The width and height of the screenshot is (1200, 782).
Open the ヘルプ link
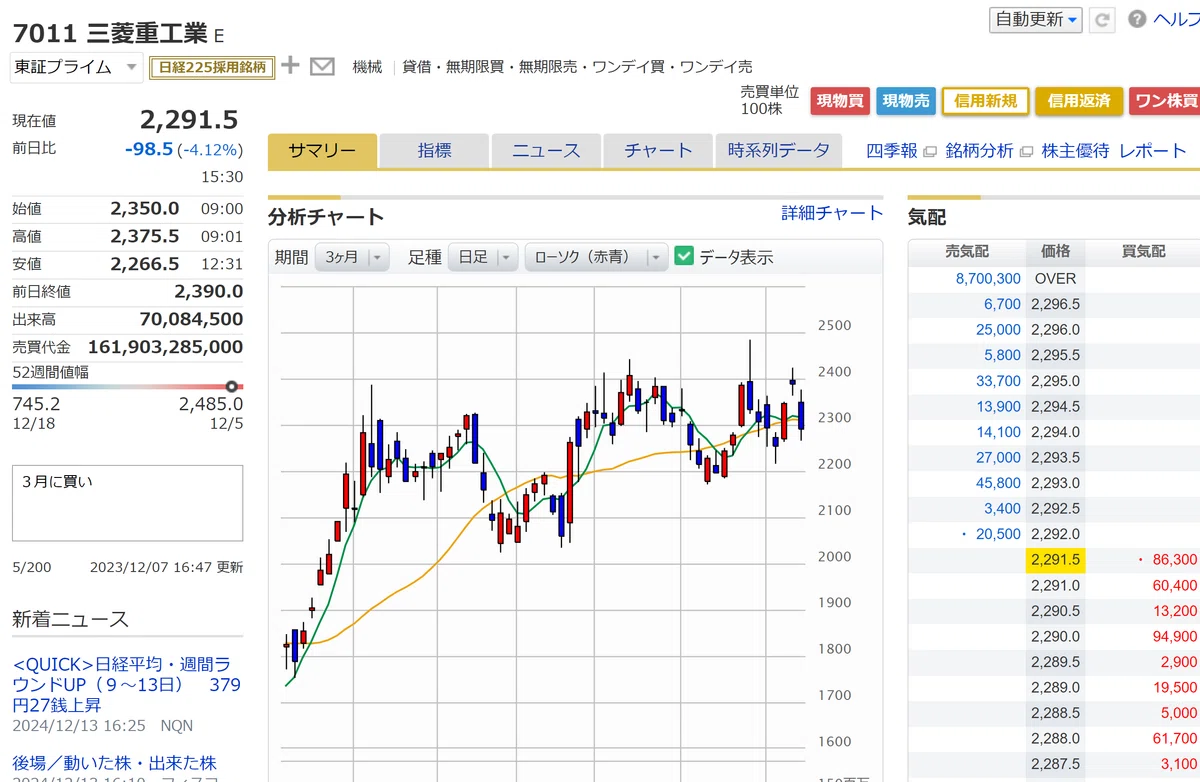pyautogui.click(x=1176, y=19)
